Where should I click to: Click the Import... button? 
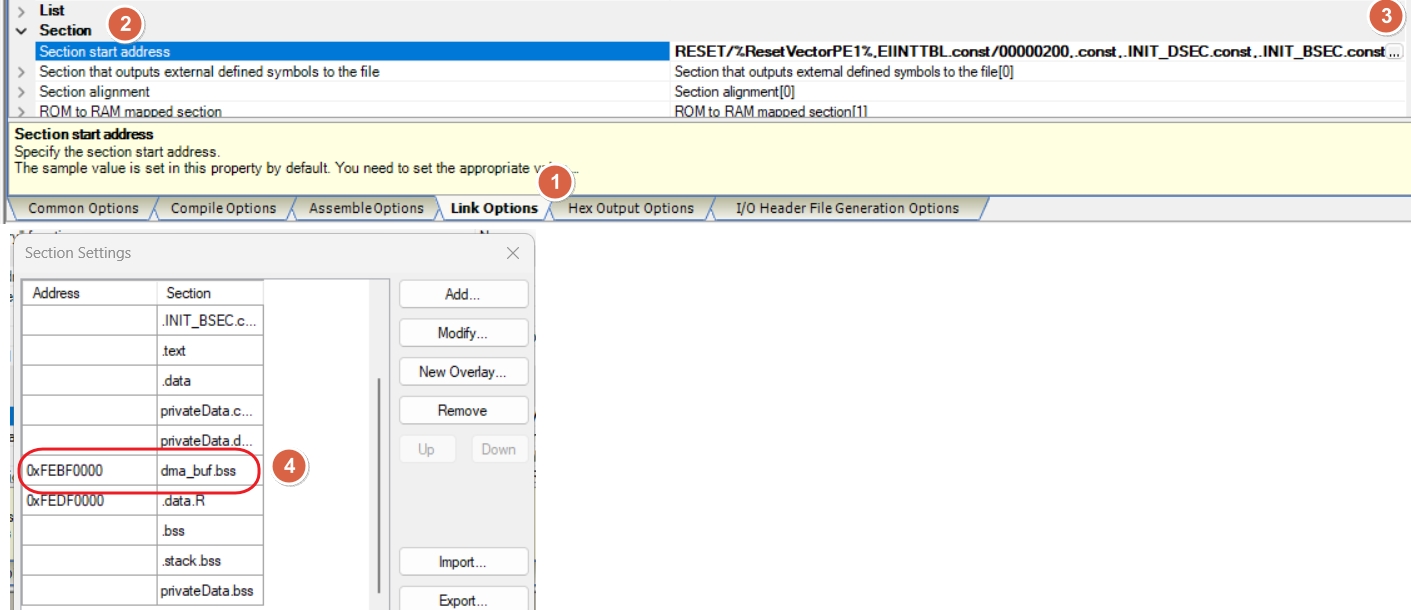[463, 563]
